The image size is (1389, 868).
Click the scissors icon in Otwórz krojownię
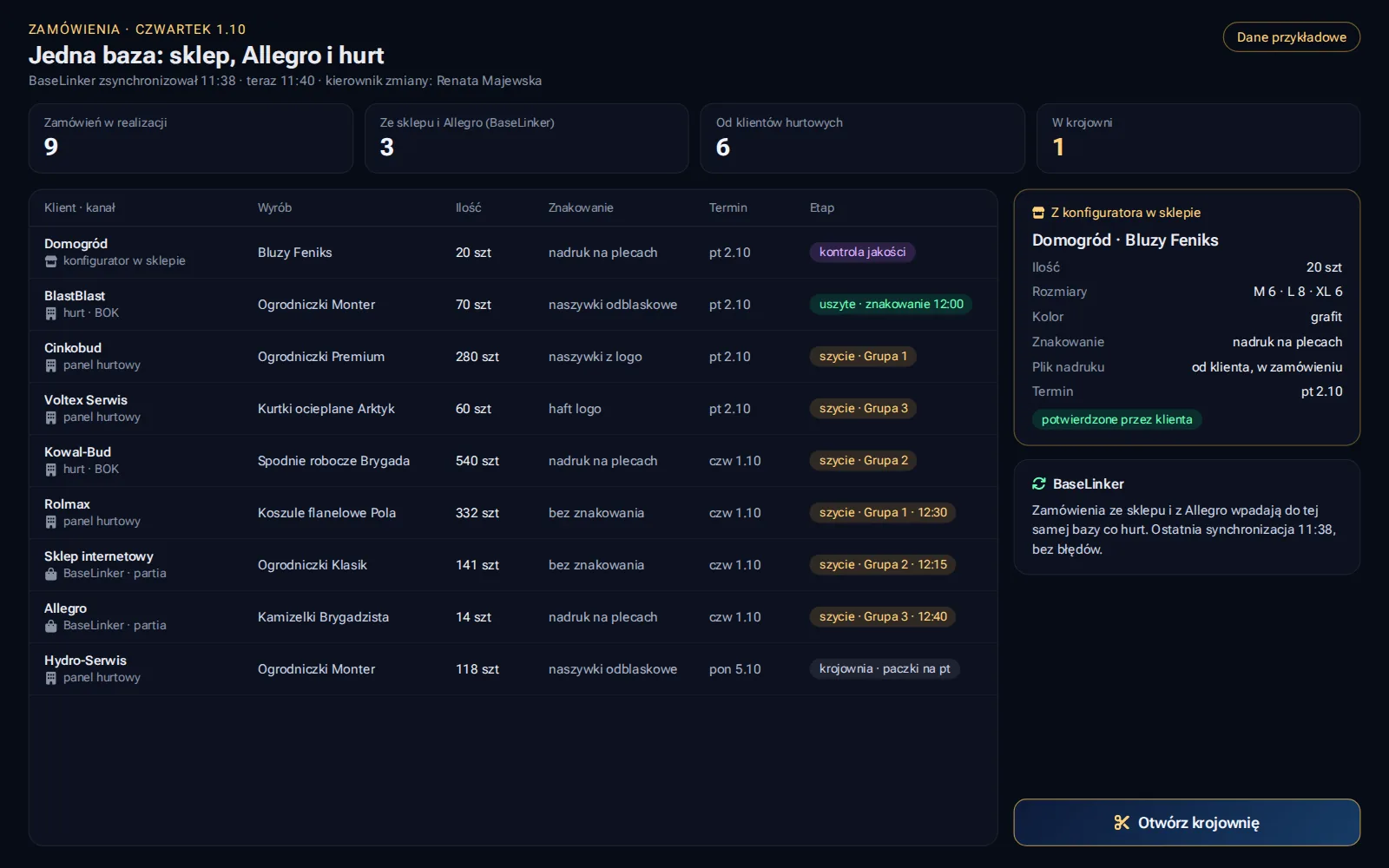pos(1122,823)
